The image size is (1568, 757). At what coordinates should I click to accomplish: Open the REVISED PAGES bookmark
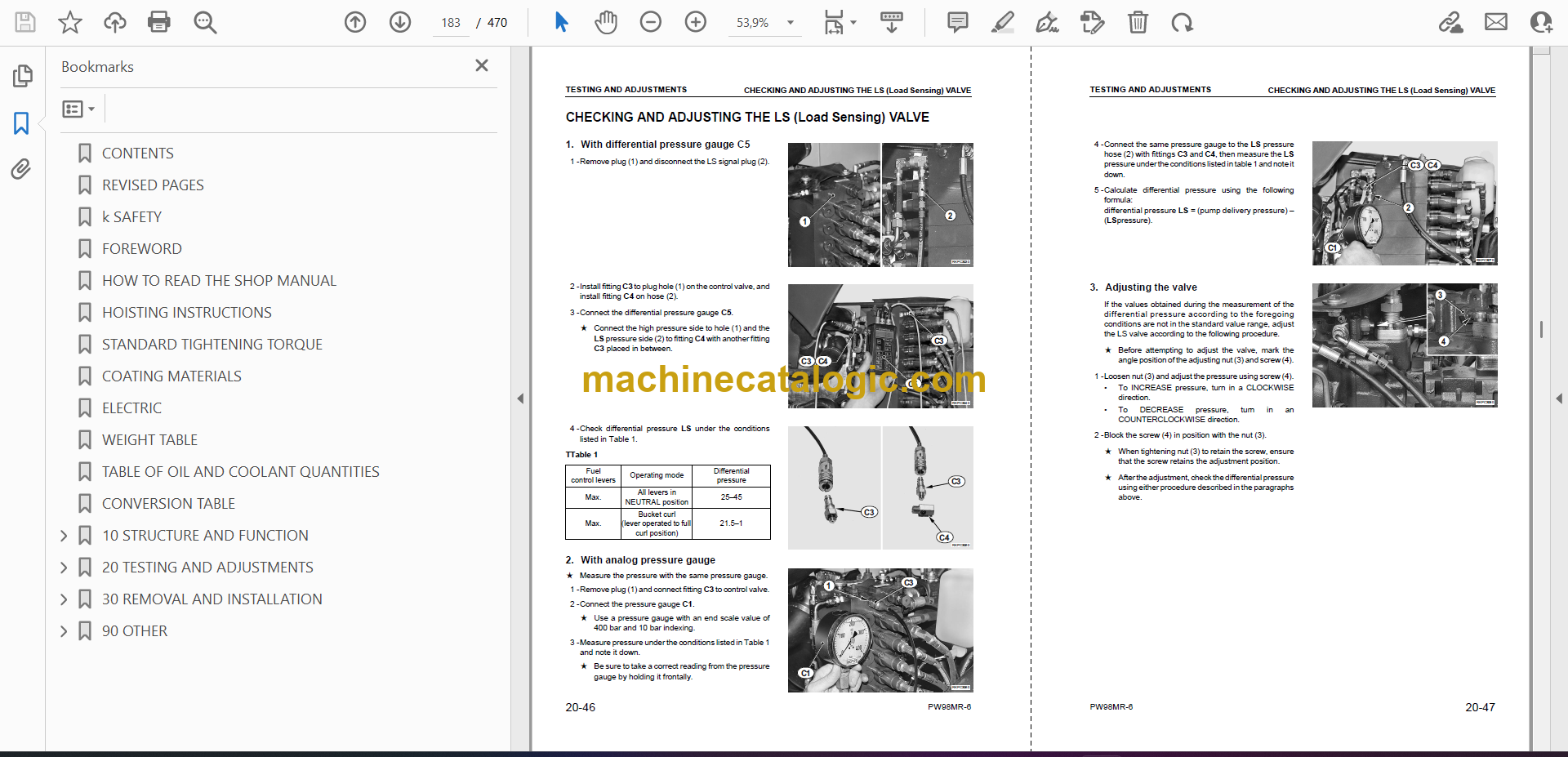[153, 185]
